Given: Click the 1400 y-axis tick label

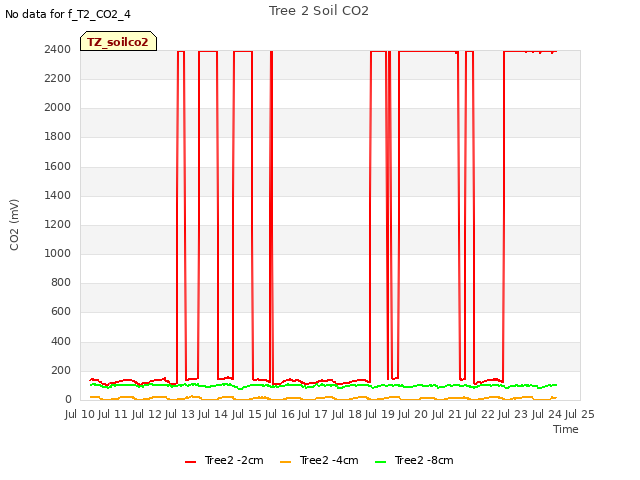Looking at the screenshot, I should coord(58,195).
